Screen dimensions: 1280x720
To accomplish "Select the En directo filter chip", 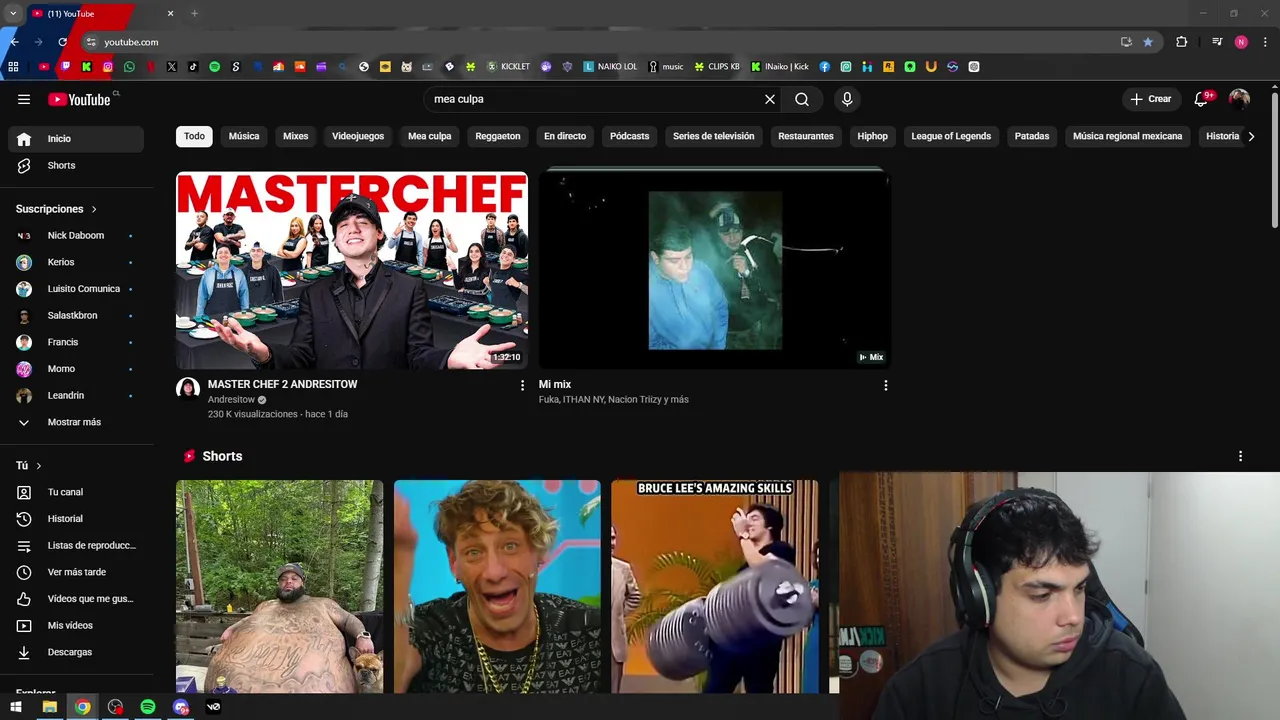I will pyautogui.click(x=565, y=136).
